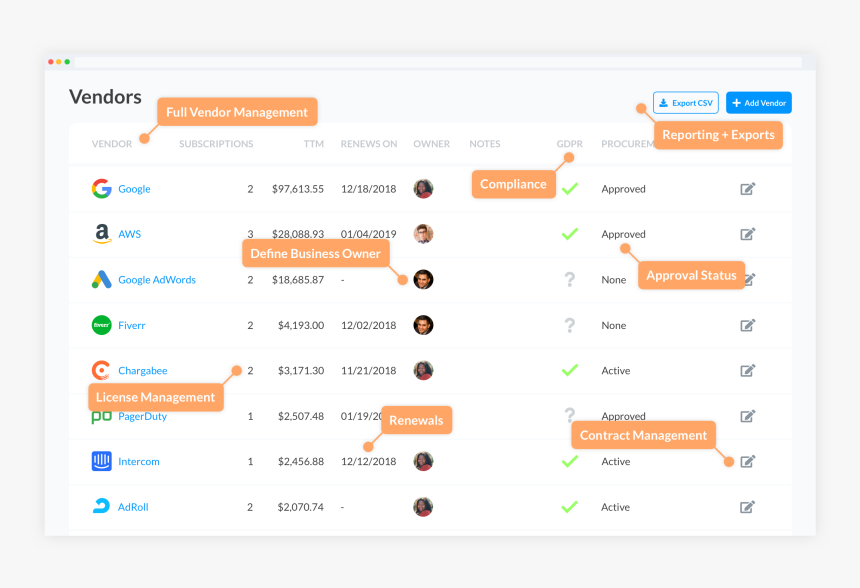Click the Intercom logo icon
This screenshot has height=588, width=860.
[101, 461]
